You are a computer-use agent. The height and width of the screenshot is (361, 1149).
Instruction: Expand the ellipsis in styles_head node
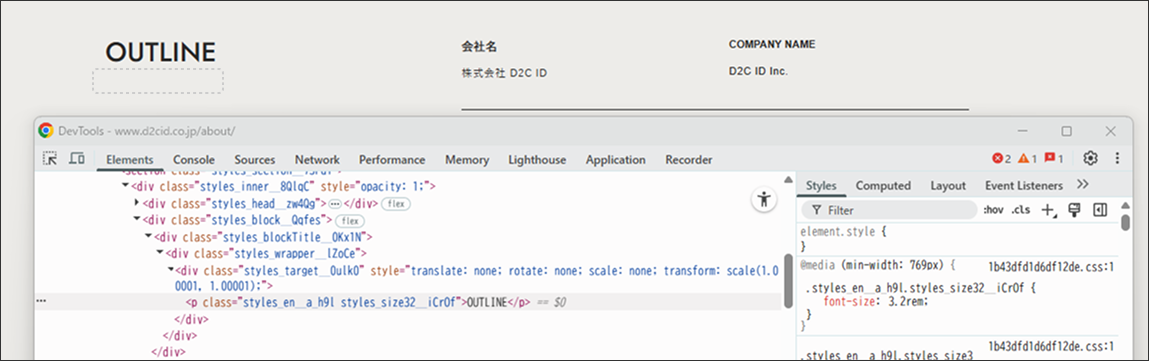tap(335, 204)
